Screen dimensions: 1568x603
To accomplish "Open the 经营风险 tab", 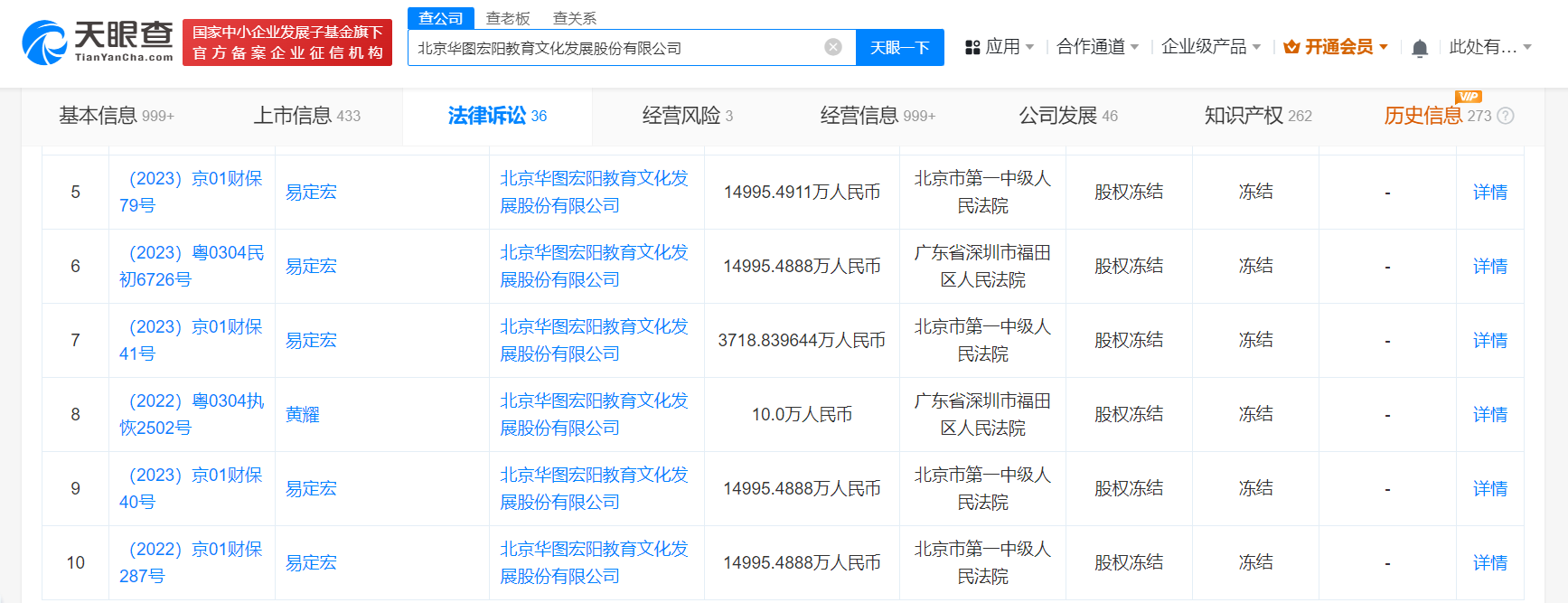I will [x=688, y=116].
